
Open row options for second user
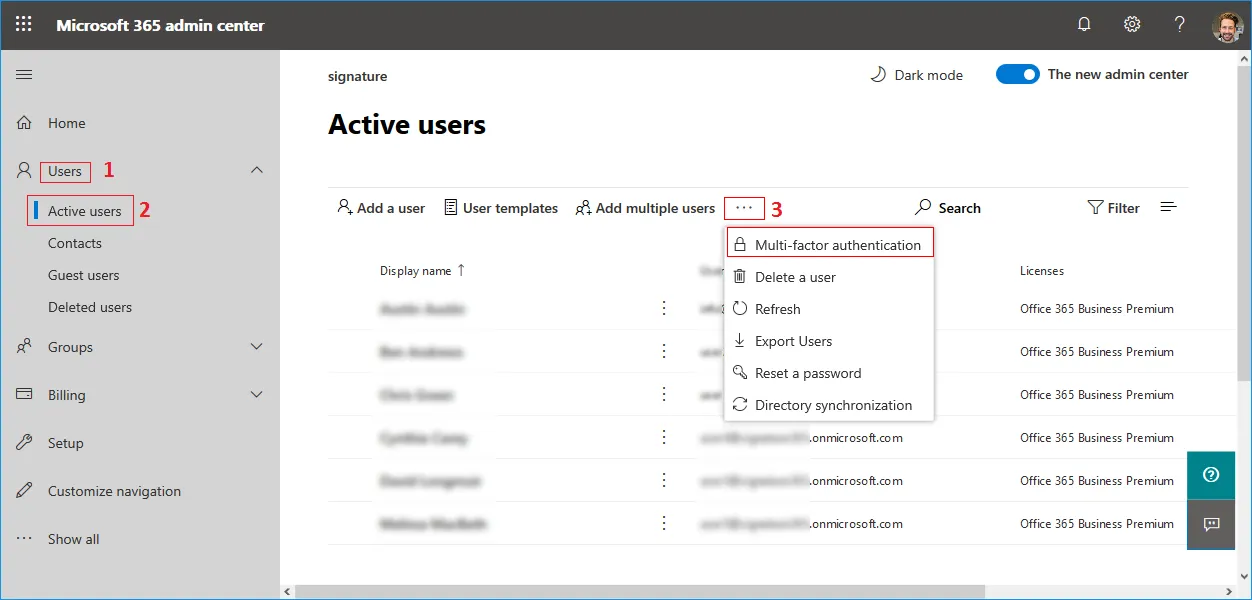(664, 352)
